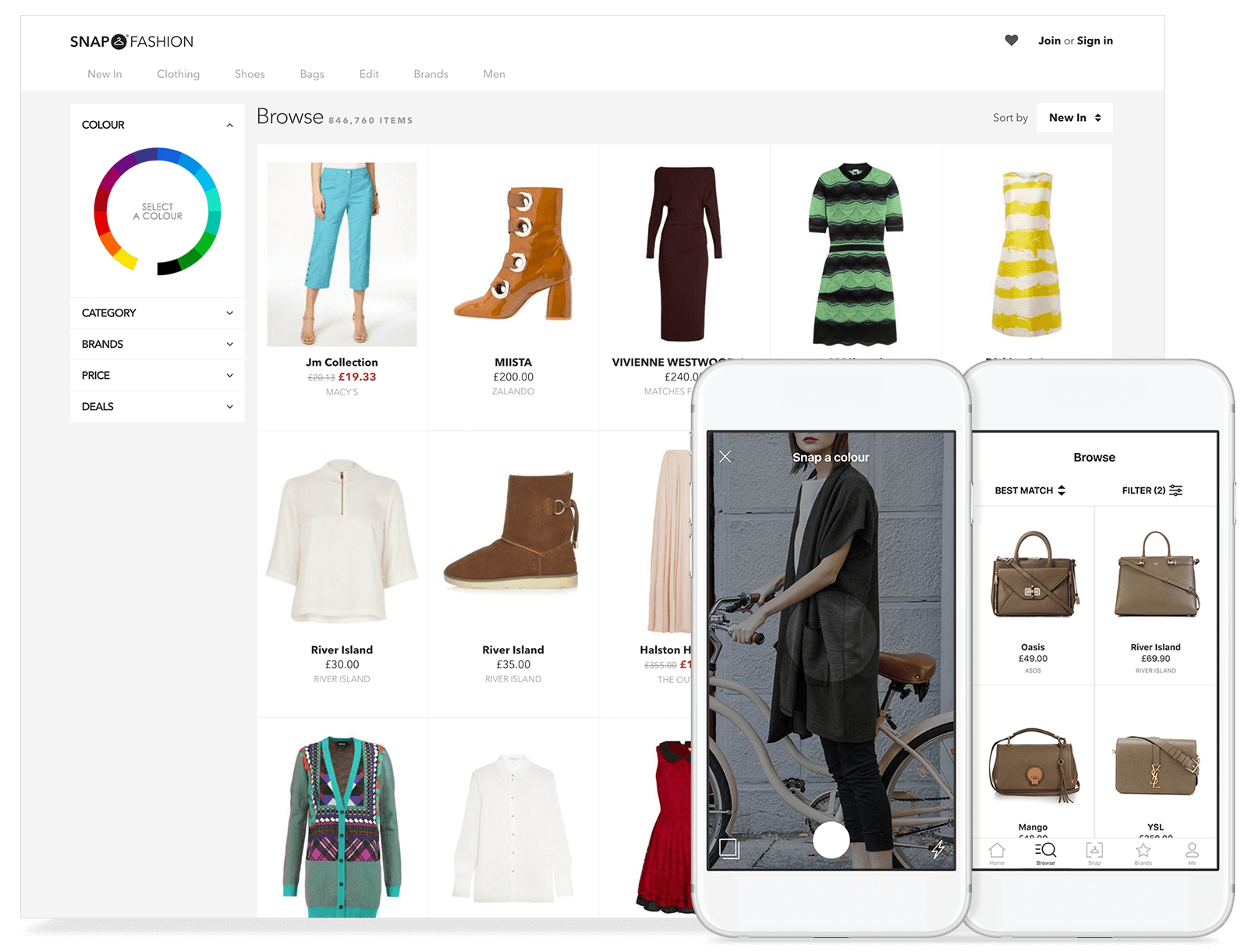This screenshot has width=1248, height=952.
Task: Open the yellow striped dress image
Action: coord(1026,254)
